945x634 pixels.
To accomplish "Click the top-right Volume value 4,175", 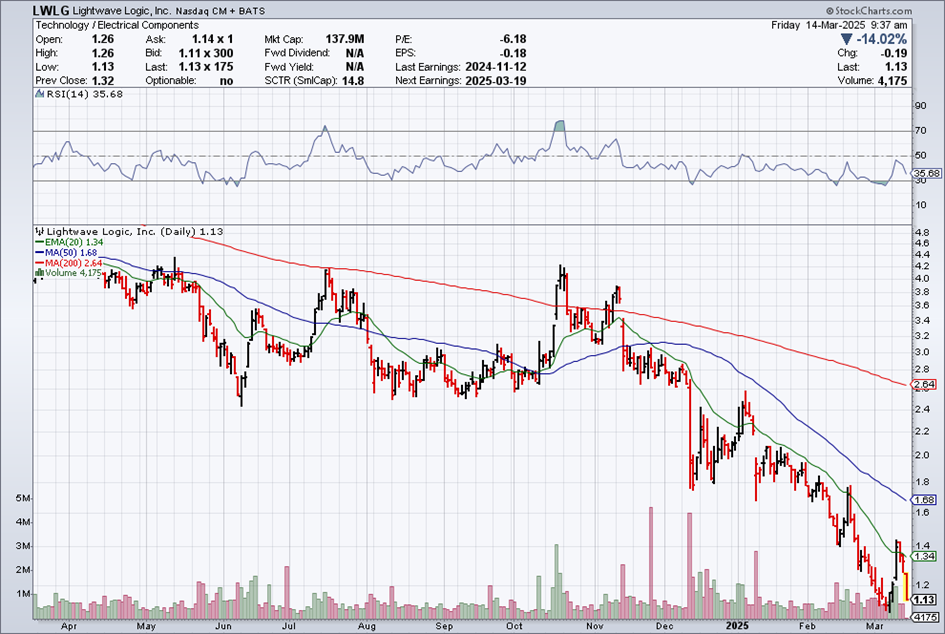I will click(892, 81).
